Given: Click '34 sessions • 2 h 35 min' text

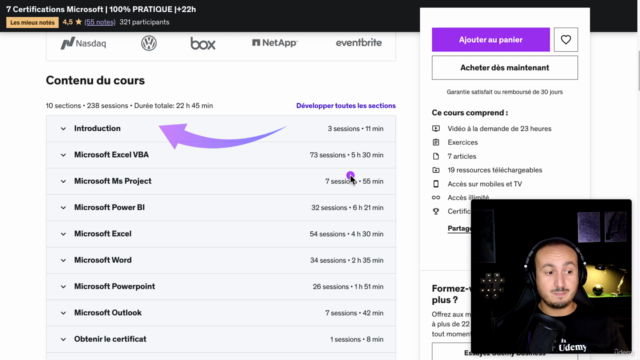Looking at the screenshot, I should click(x=347, y=260).
